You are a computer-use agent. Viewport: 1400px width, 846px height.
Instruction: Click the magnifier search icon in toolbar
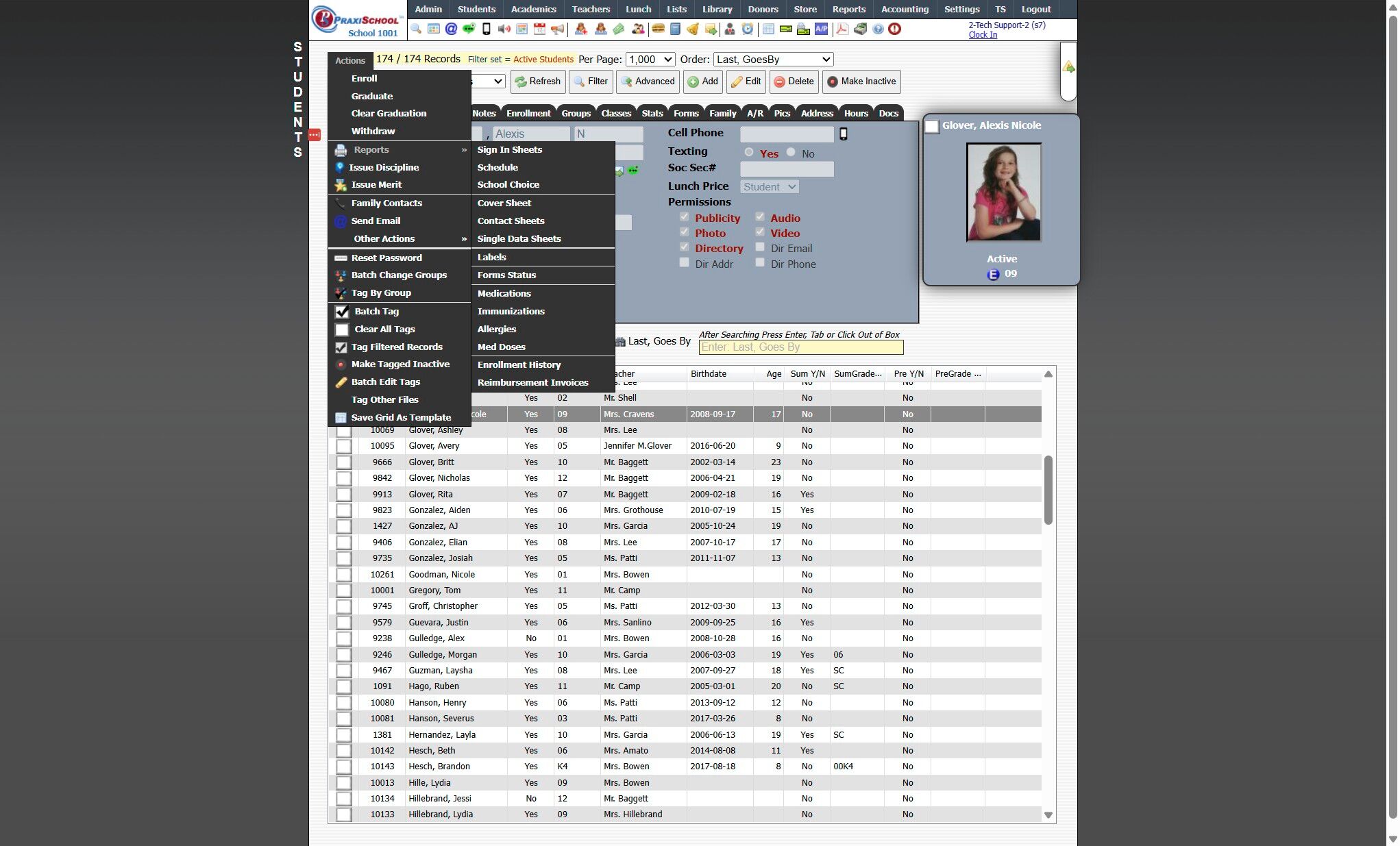pos(416,29)
